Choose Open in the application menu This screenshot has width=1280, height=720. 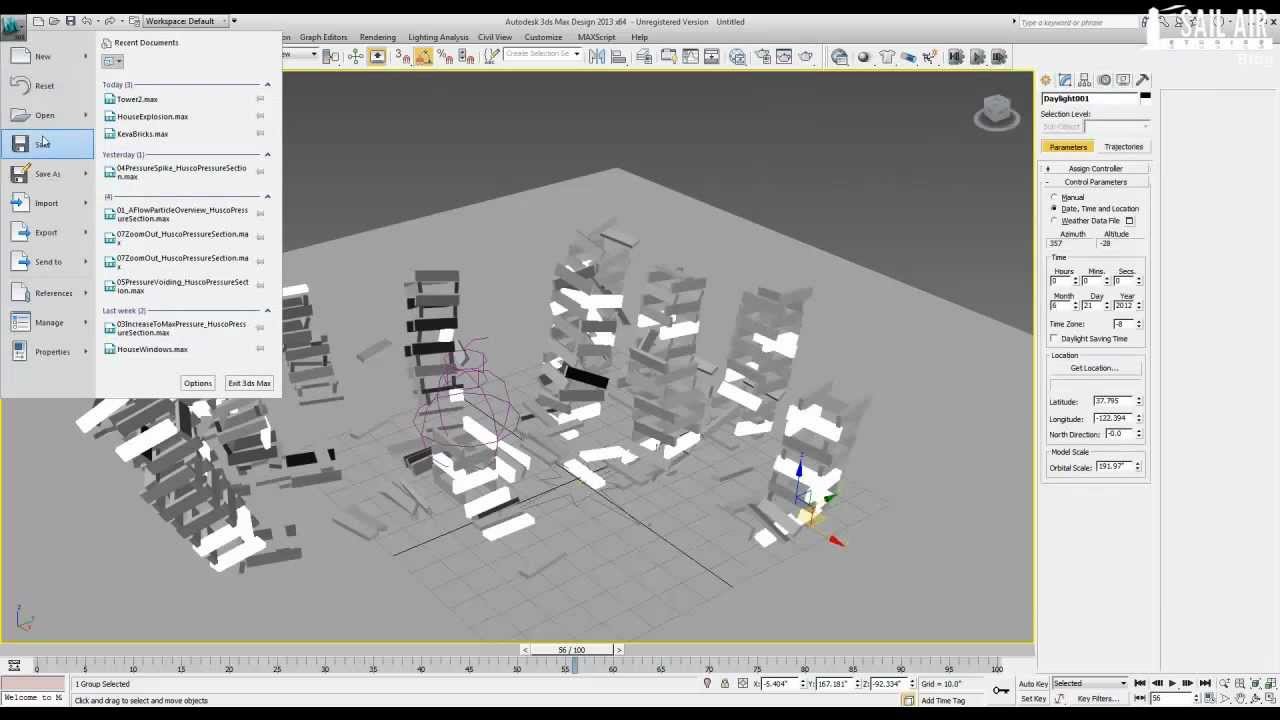[x=47, y=115]
